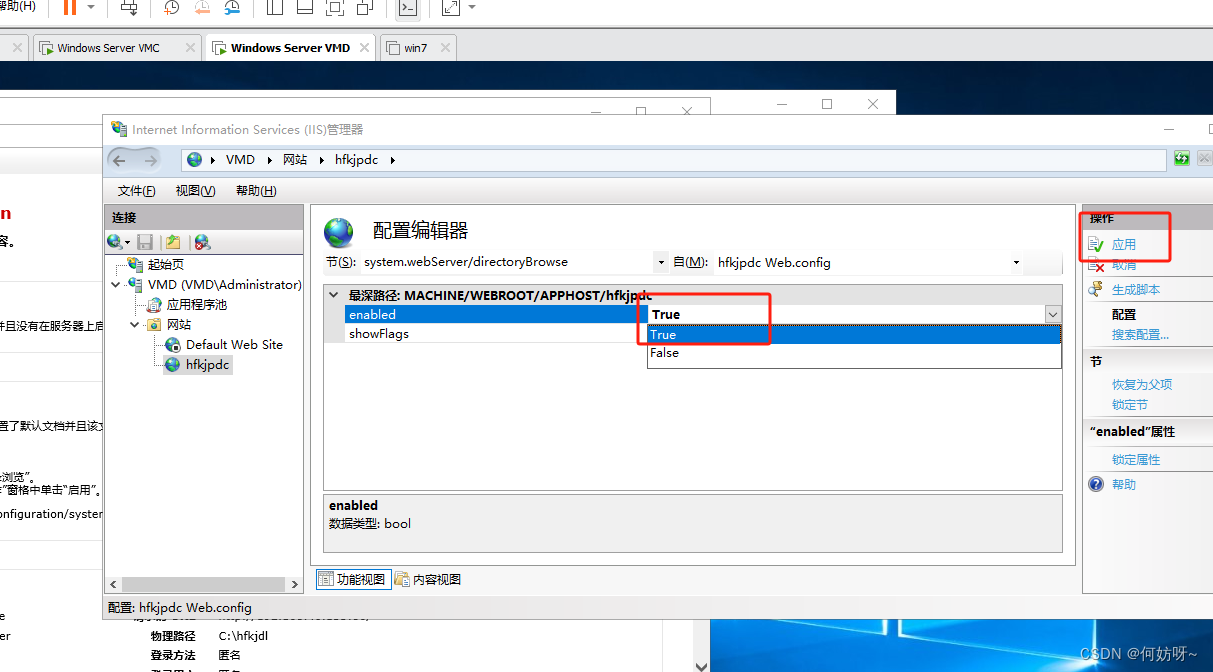Select Default Web Site in the tree

coord(234,345)
